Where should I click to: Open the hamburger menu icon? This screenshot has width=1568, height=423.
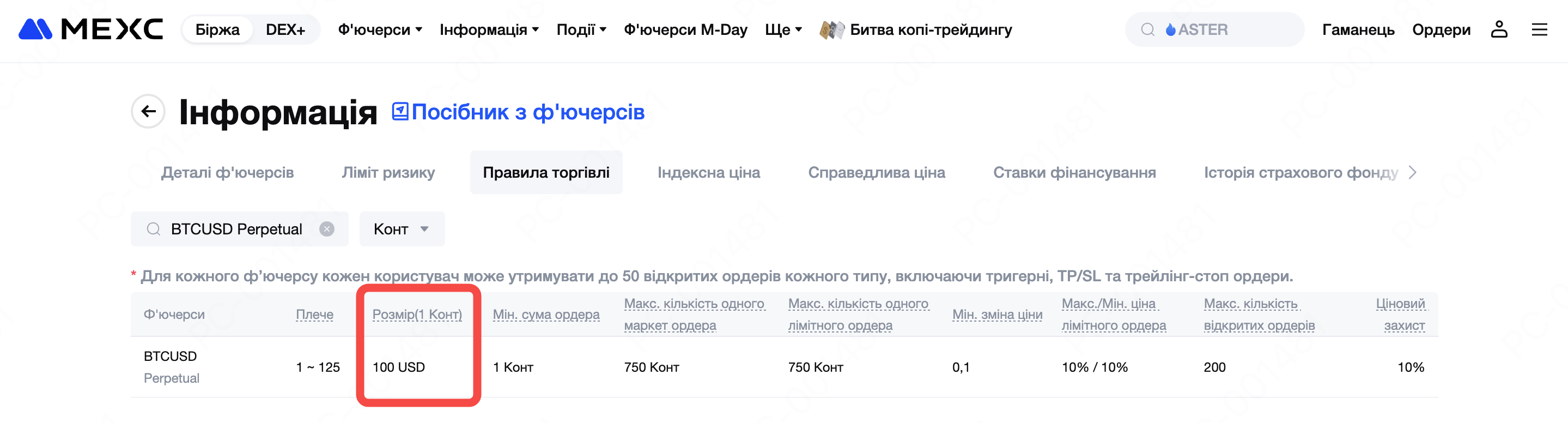tap(1539, 29)
